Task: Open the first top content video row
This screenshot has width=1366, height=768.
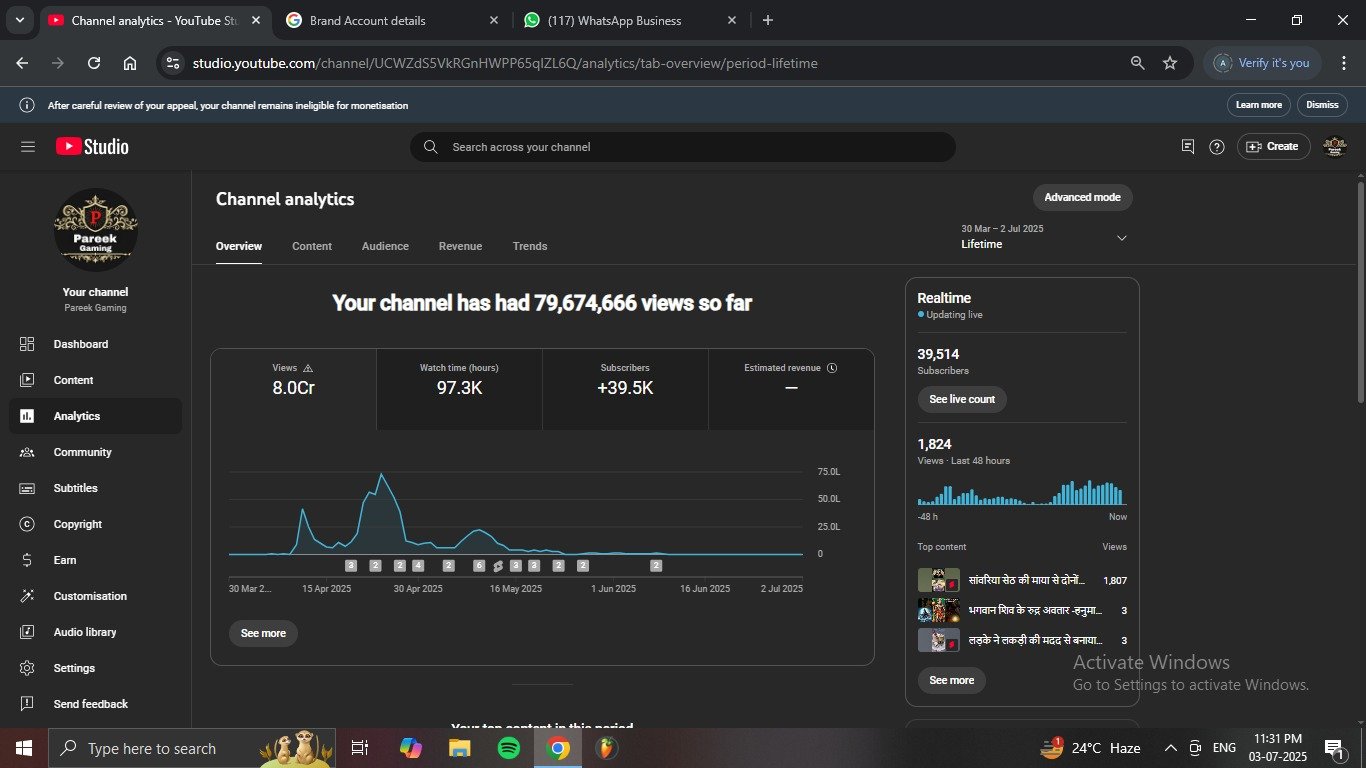Action: click(1022, 580)
